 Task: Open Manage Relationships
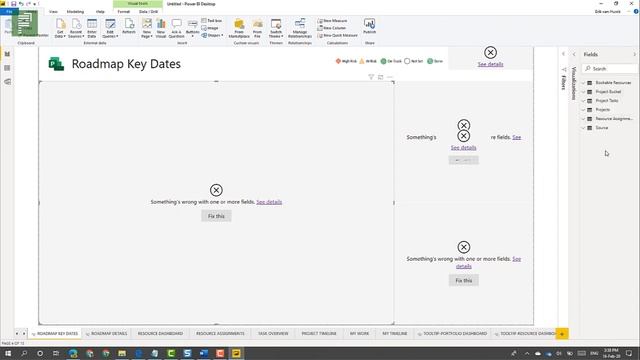tap(300, 28)
